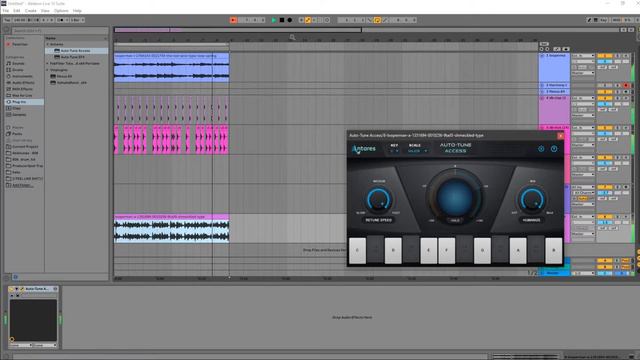Click the Hold button under center dial
The image size is (640, 360).
click(455, 220)
